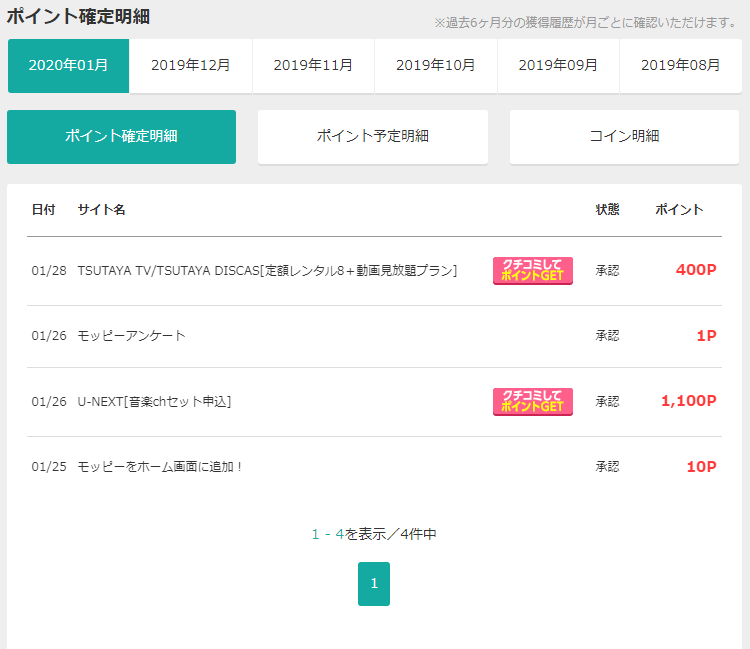Click モッピーをホーム画面に追加！ row text
Viewport: 750px width, 649px height.
[x=160, y=467]
